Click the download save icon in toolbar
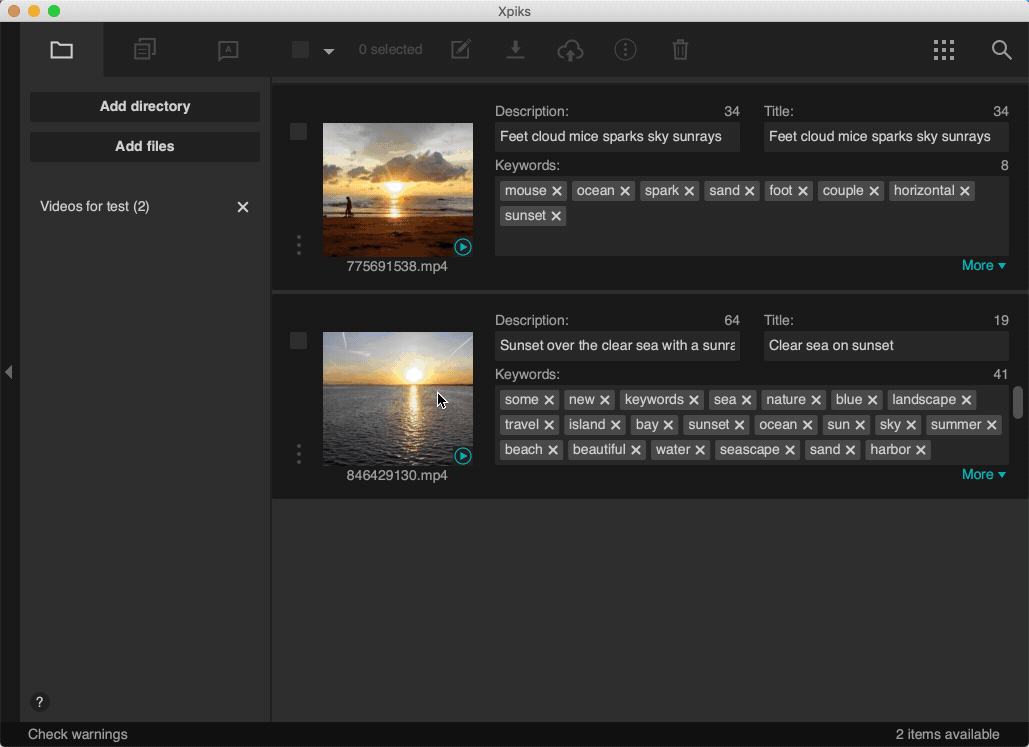This screenshot has height=747, width=1029. [x=515, y=50]
